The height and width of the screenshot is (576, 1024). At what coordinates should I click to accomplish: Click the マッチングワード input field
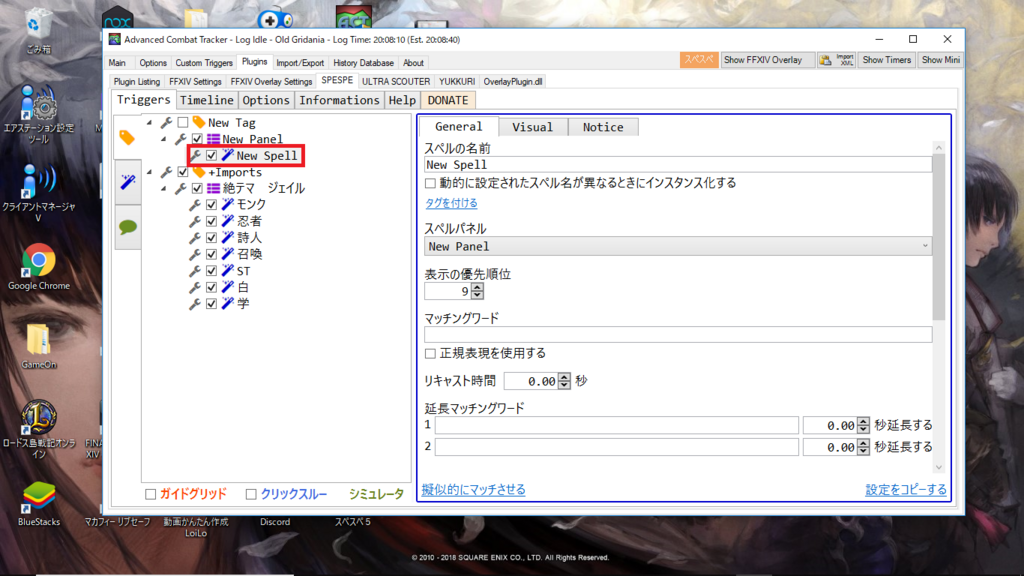(x=678, y=334)
